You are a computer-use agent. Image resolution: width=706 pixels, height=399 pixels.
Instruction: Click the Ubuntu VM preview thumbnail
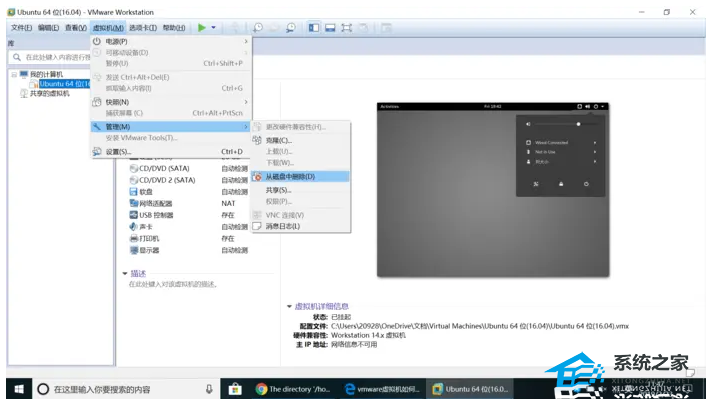pos(493,190)
